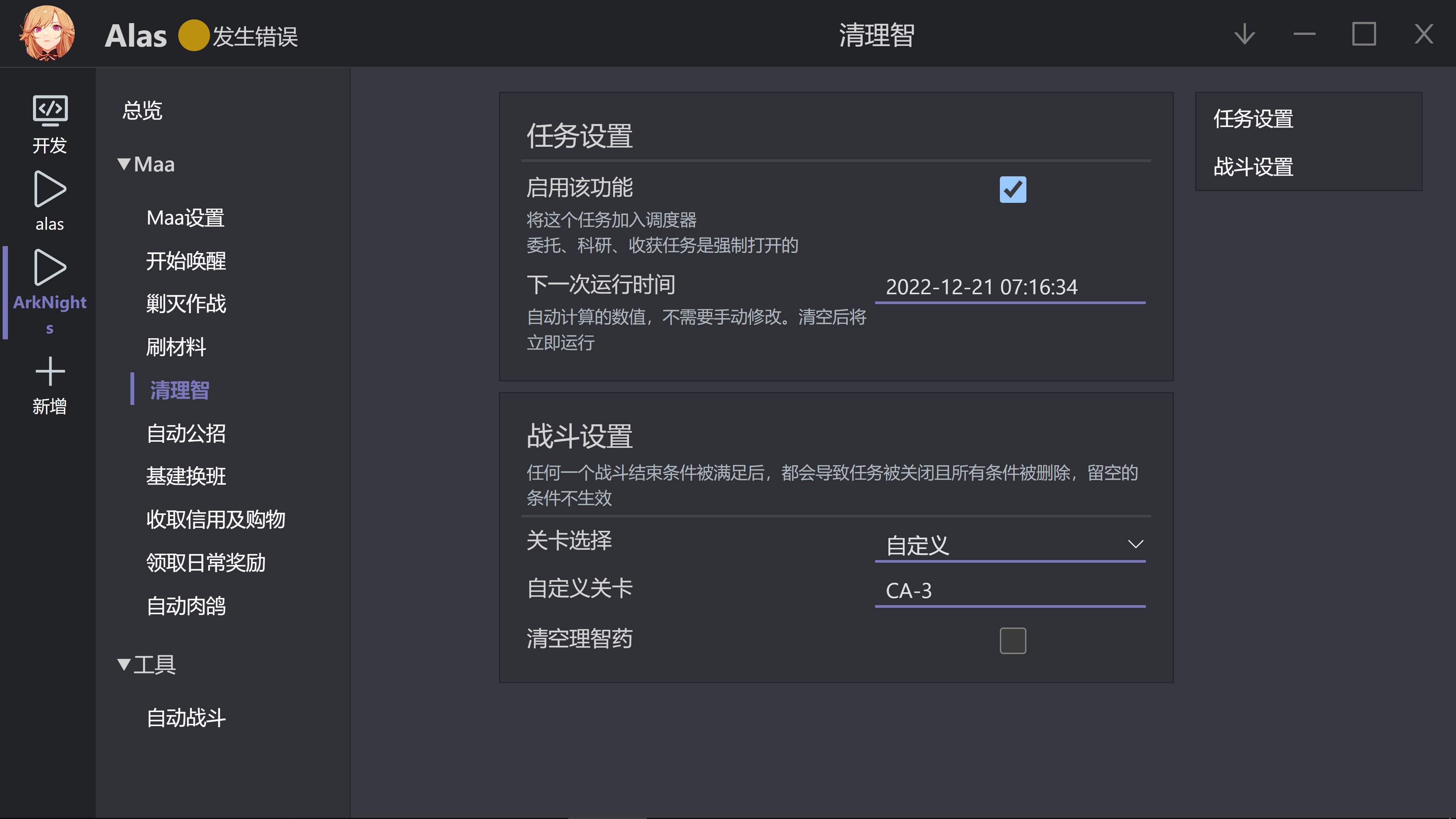1456x819 pixels.
Task: Click the download update arrow icon
Action: coord(1244,34)
